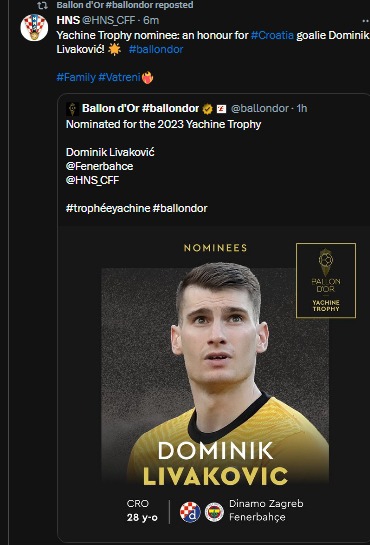370x545 pixels.
Task: Open the #ballondor hashtag in HNS tweet
Action: tap(156, 49)
